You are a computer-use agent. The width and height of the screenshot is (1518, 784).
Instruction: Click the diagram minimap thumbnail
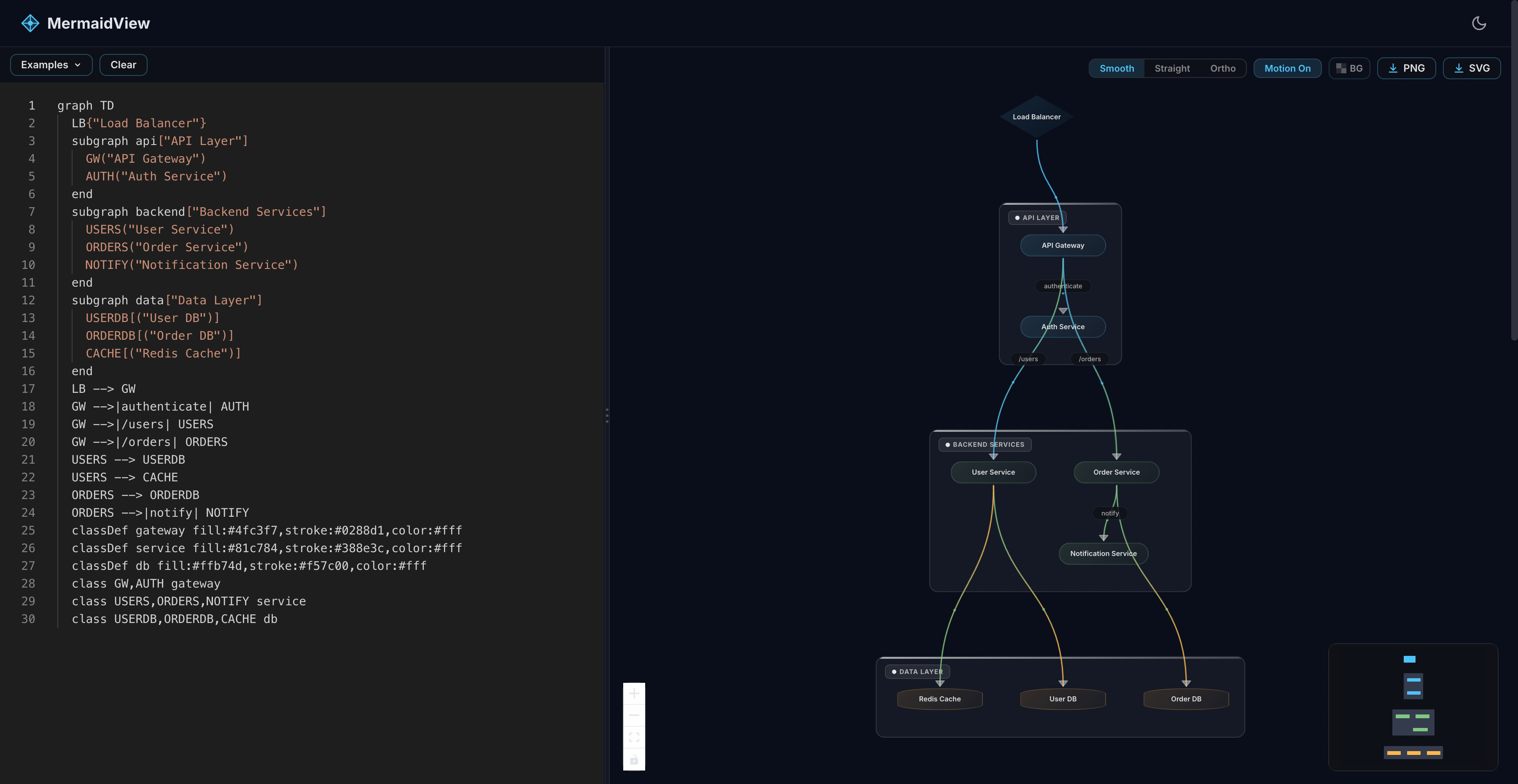tap(1413, 707)
